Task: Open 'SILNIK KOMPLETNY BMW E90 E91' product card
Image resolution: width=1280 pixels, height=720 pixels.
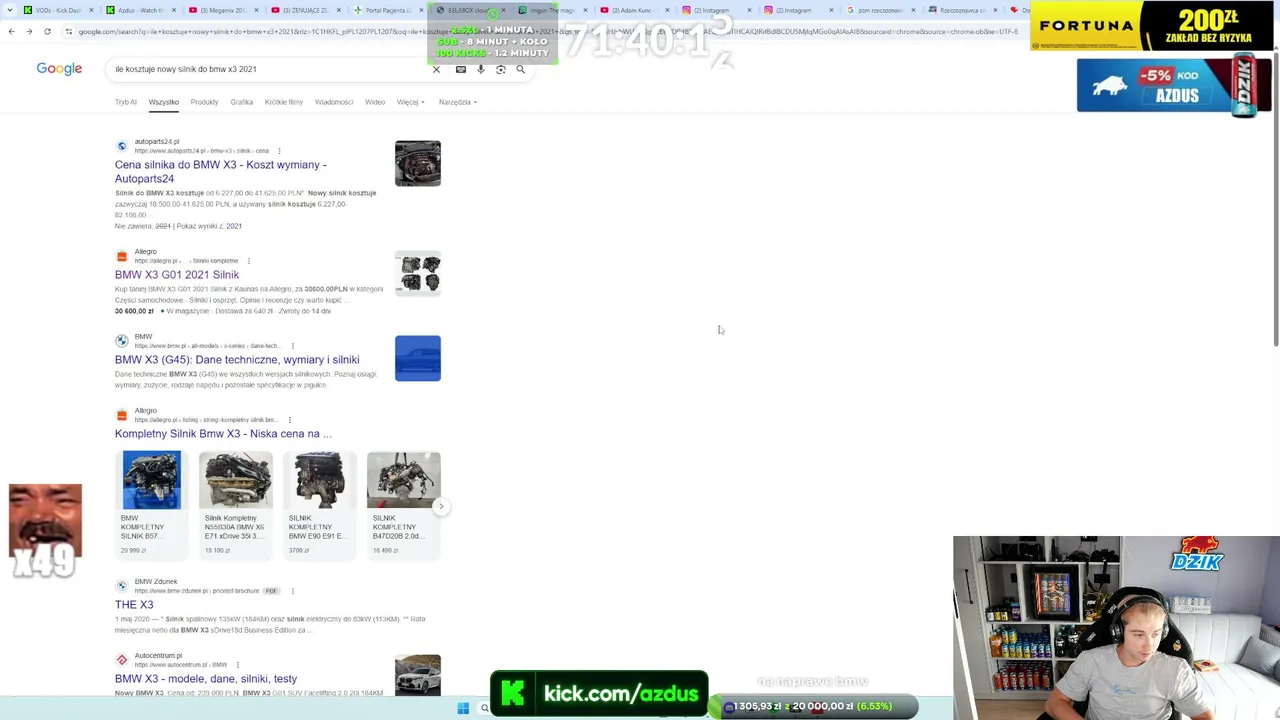Action: pos(319,504)
